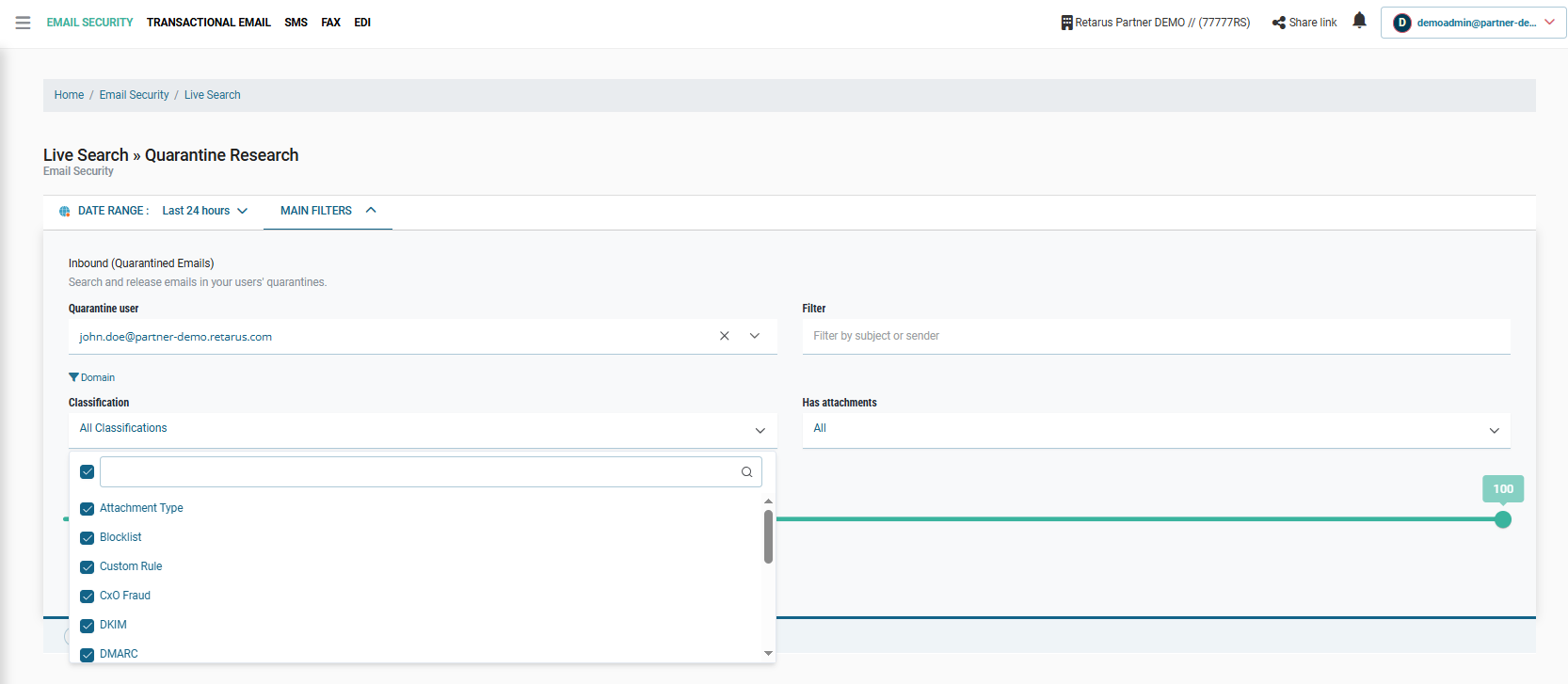The image size is (1568, 684).
Task: Toggle the select-all classifications checkbox
Action: click(88, 472)
